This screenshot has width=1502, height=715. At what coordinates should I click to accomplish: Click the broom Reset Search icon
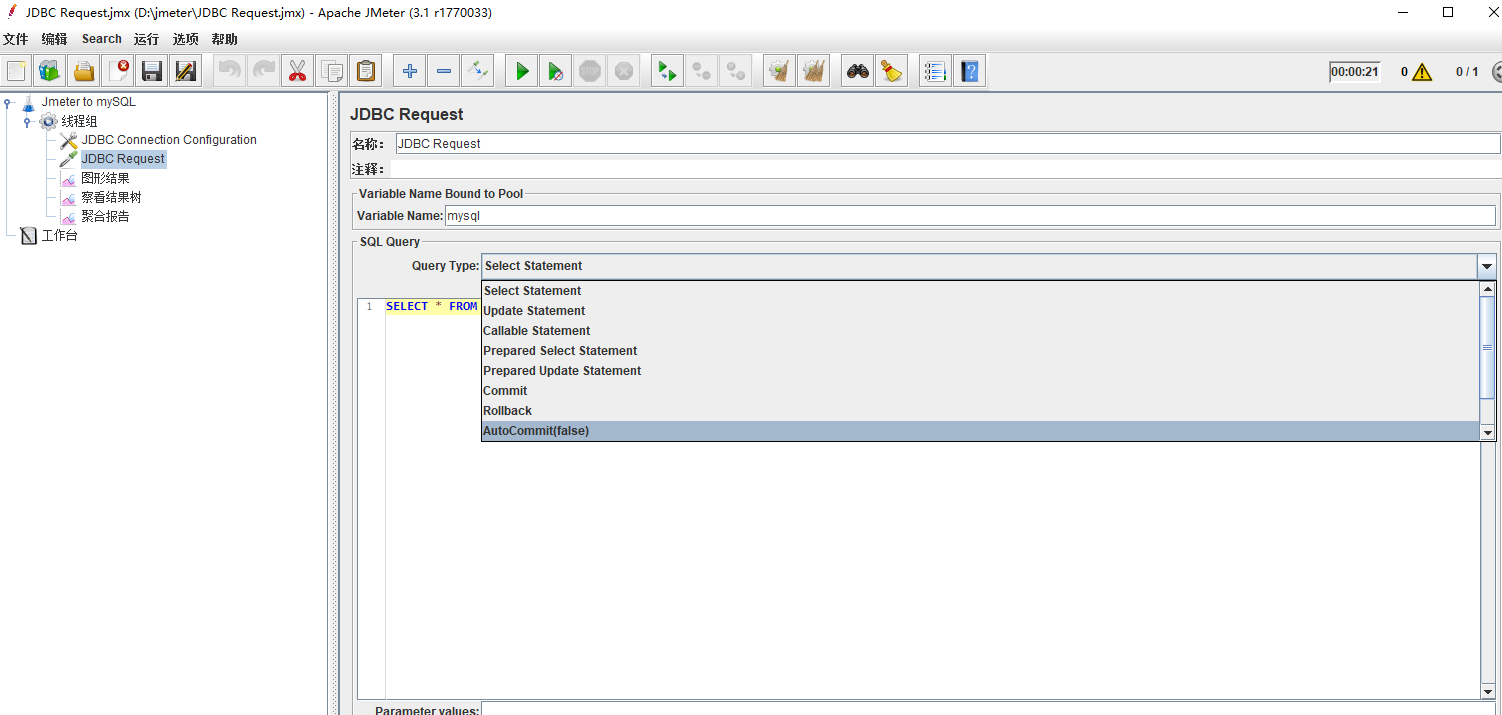891,71
